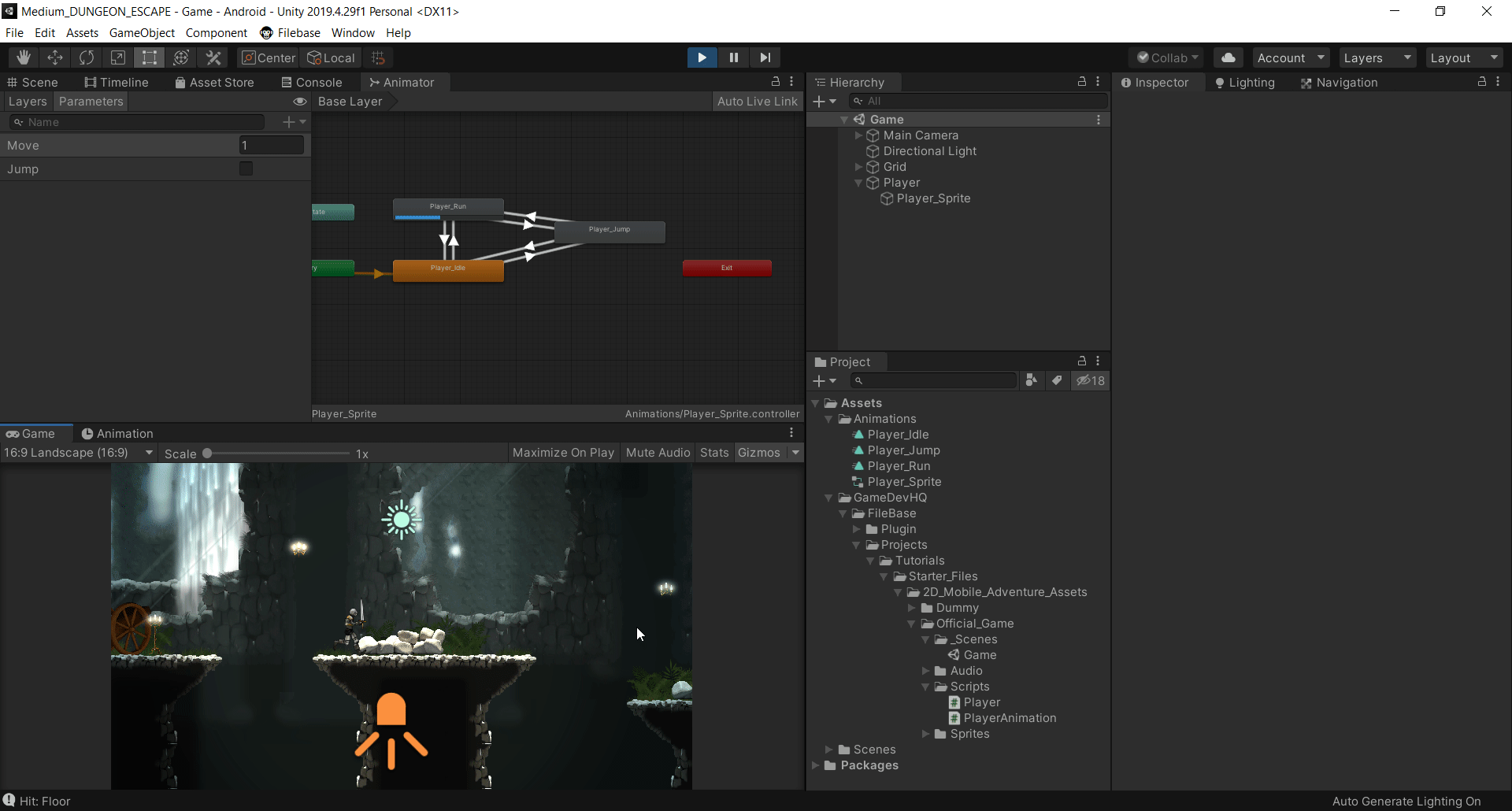Adjust the Game view Scale slider
The width and height of the screenshot is (1512, 811).
click(x=206, y=453)
